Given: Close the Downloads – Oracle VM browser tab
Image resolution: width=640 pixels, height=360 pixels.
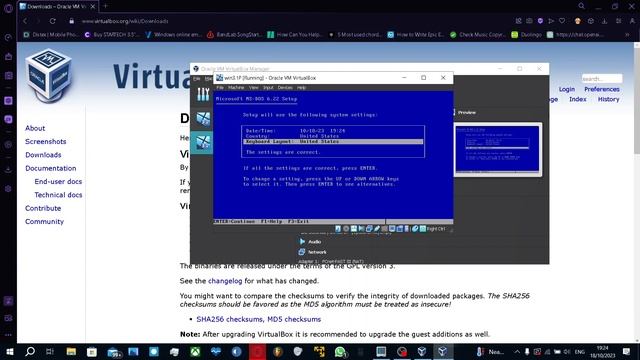Looking at the screenshot, I should coord(93,7).
